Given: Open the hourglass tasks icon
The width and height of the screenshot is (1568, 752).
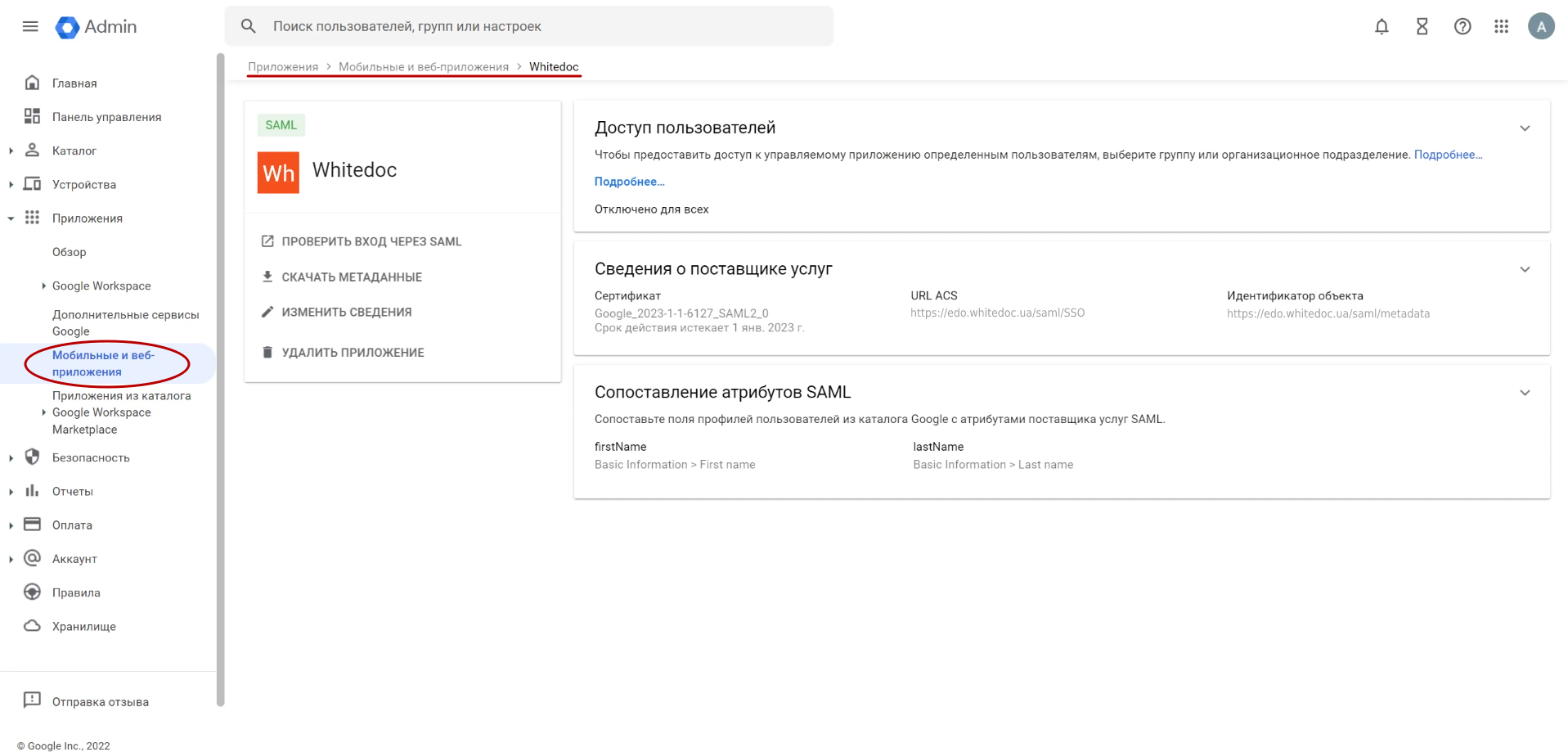Looking at the screenshot, I should (1422, 26).
